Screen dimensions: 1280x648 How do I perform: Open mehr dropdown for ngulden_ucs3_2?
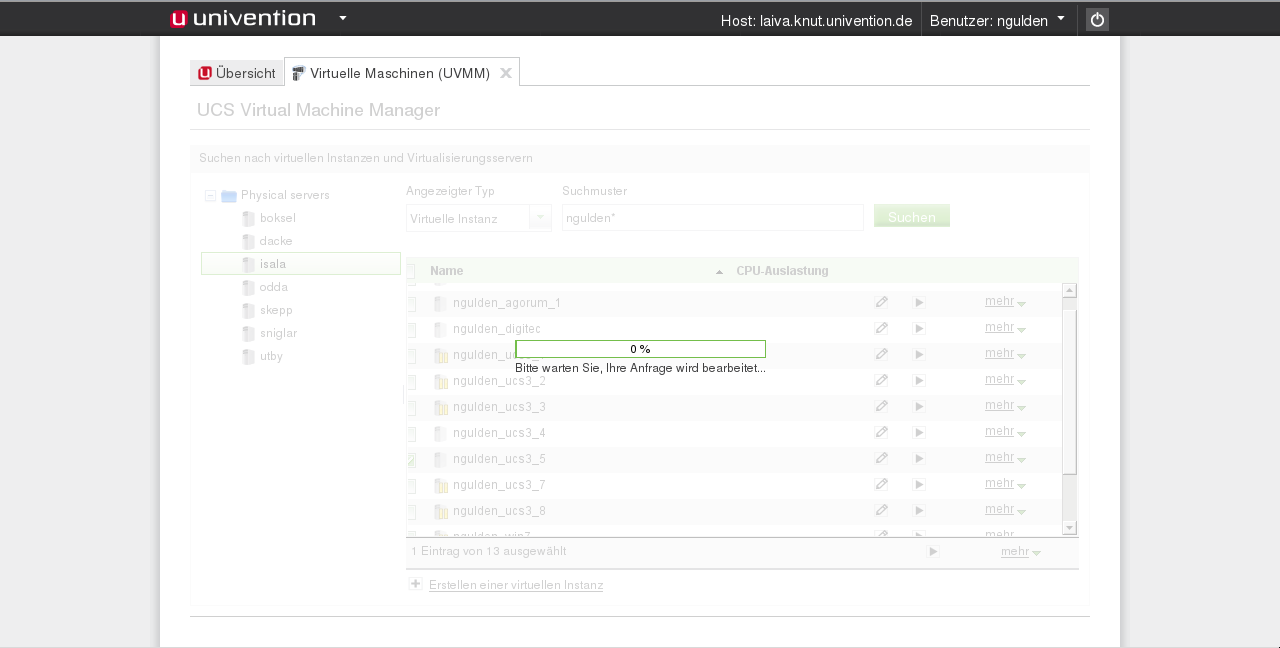(x=1005, y=380)
